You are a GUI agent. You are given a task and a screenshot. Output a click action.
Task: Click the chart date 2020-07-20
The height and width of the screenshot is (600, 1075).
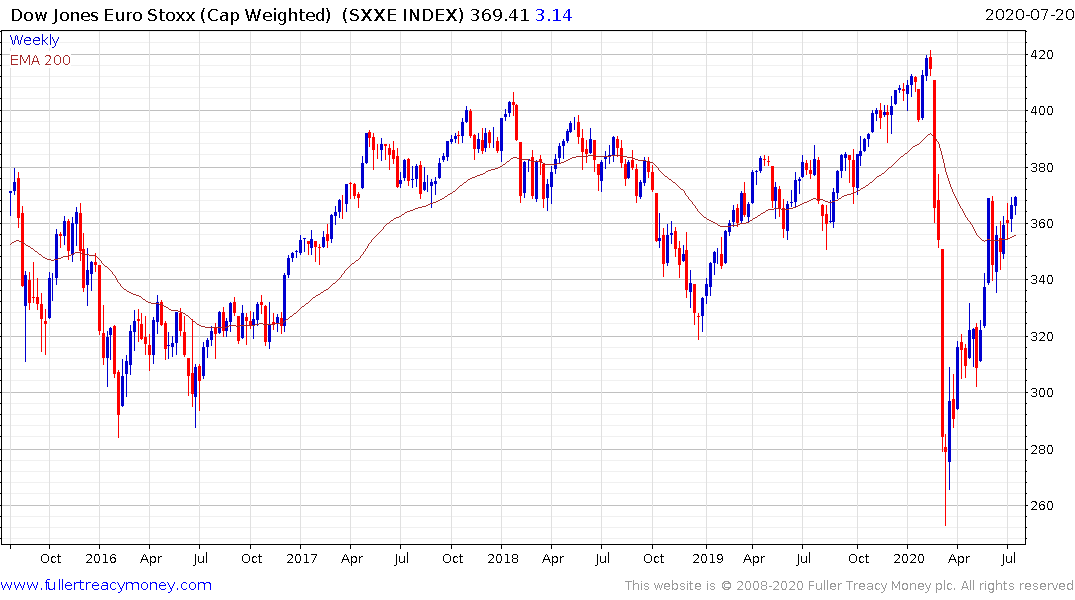click(x=1029, y=15)
